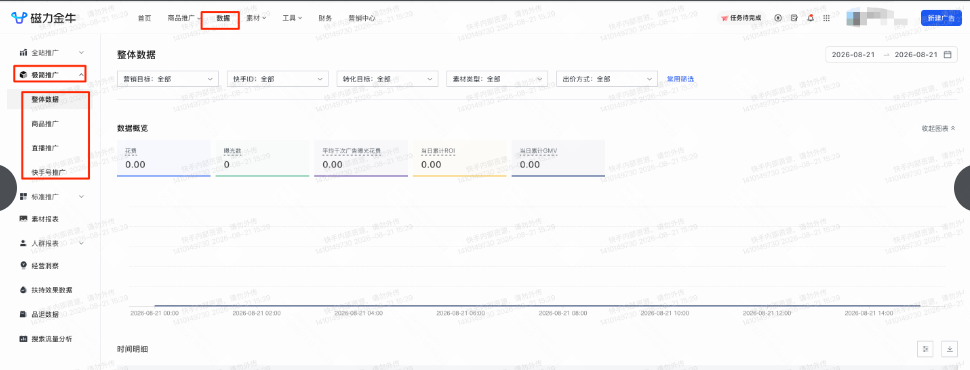Open the 素材 top menu
Image resolution: width=970 pixels, height=370 pixels.
click(x=255, y=19)
